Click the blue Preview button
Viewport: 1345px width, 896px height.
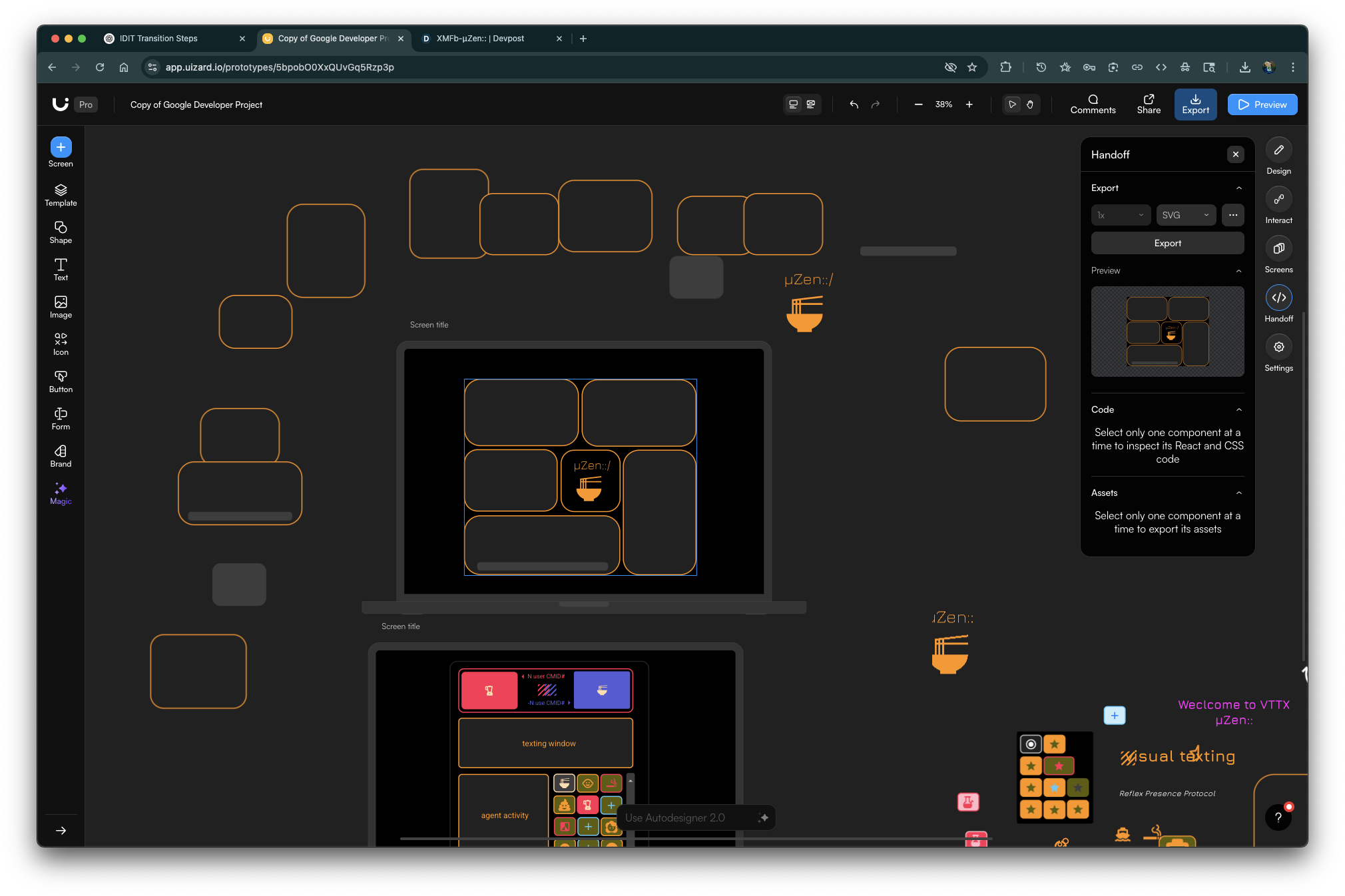[1262, 105]
